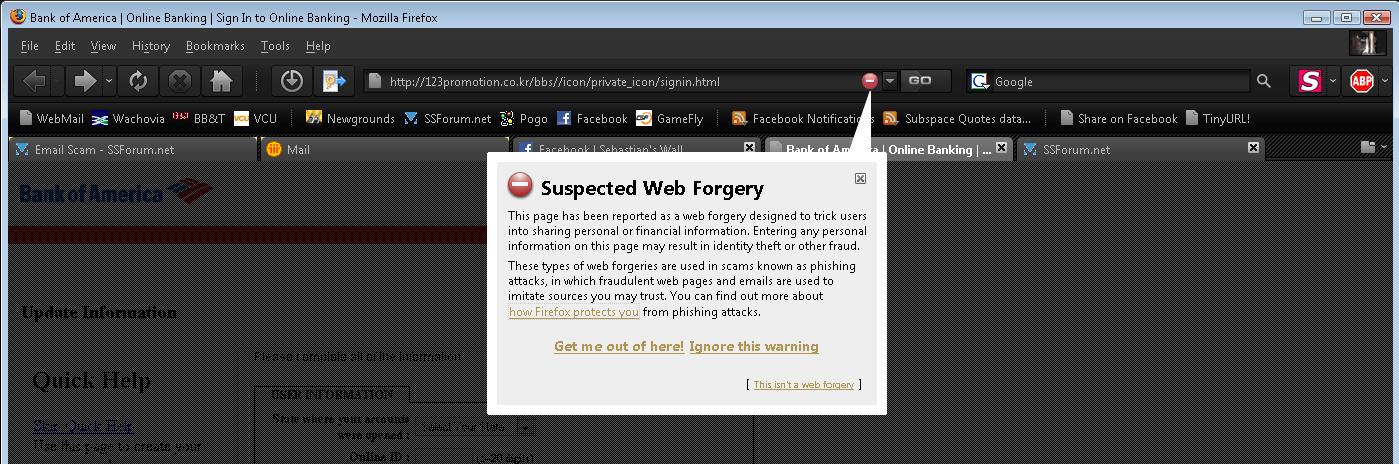
Task: Select the Mail tab
Action: click(x=384, y=149)
